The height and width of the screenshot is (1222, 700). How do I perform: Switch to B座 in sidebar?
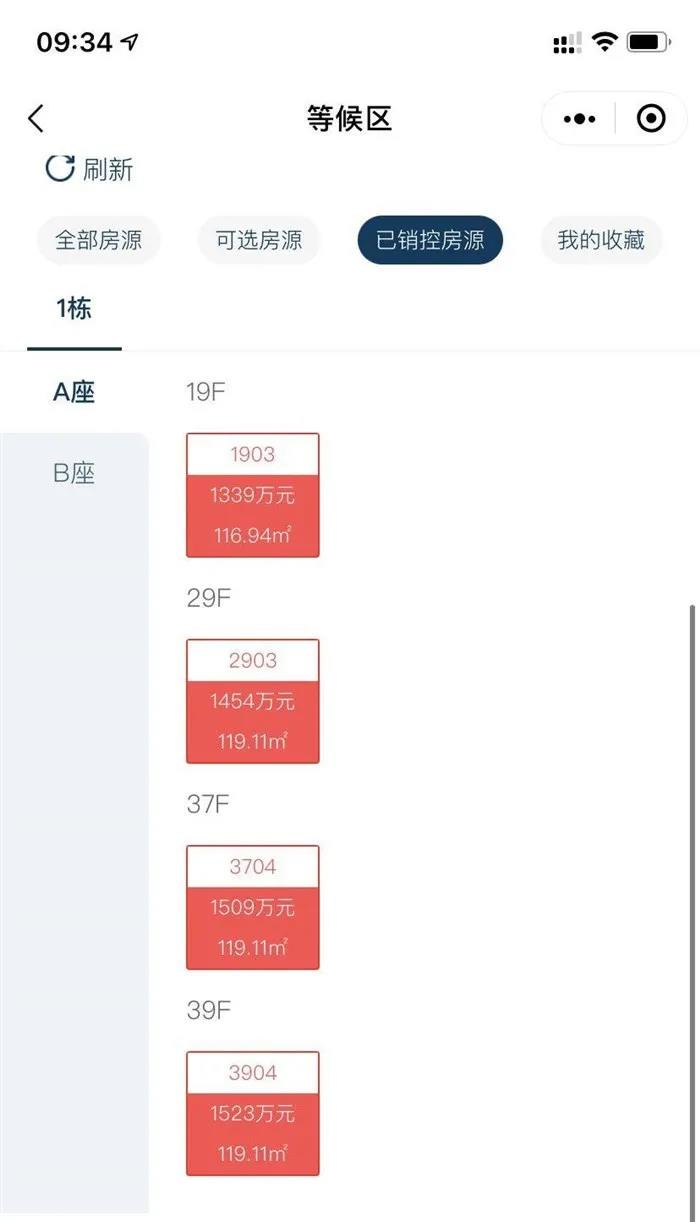point(74,472)
